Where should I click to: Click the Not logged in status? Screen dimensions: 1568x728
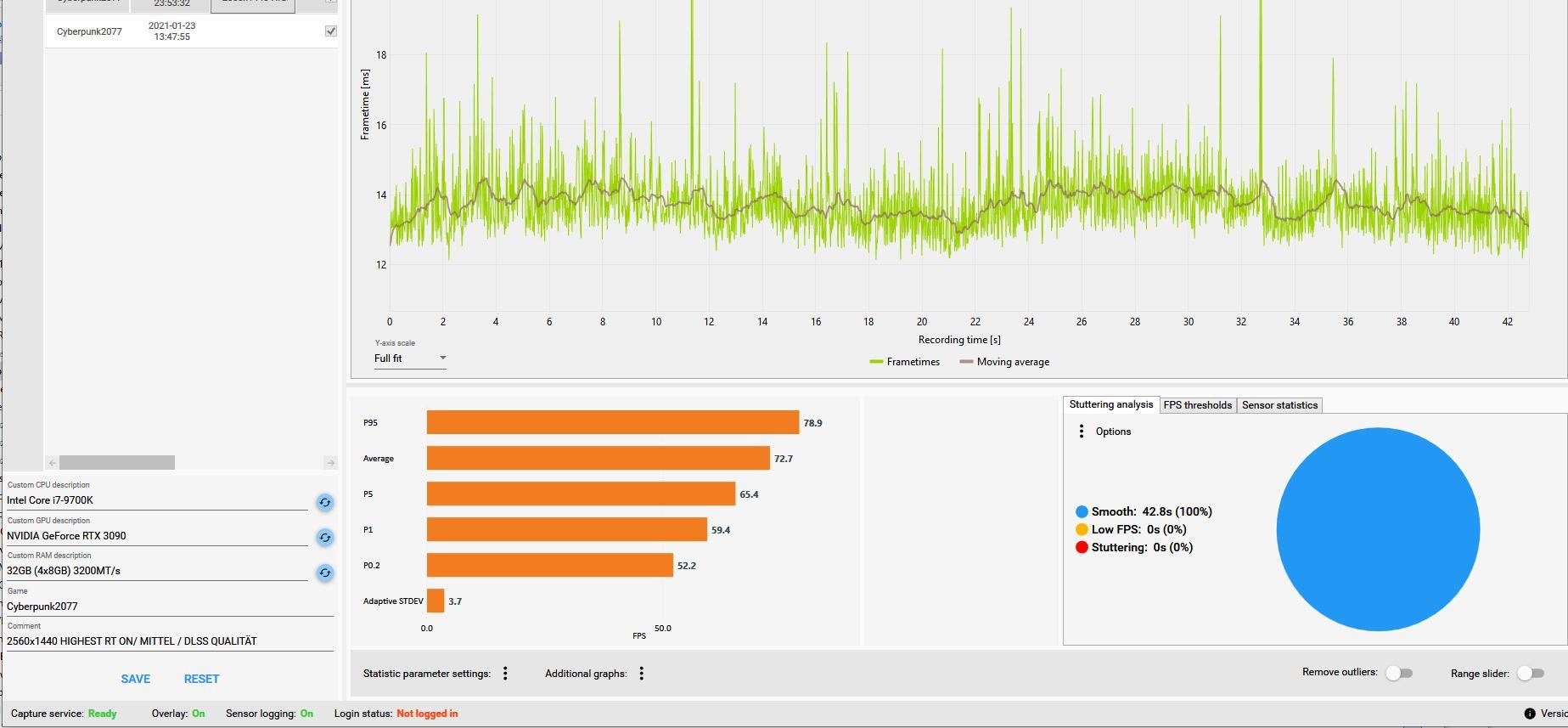pos(427,714)
